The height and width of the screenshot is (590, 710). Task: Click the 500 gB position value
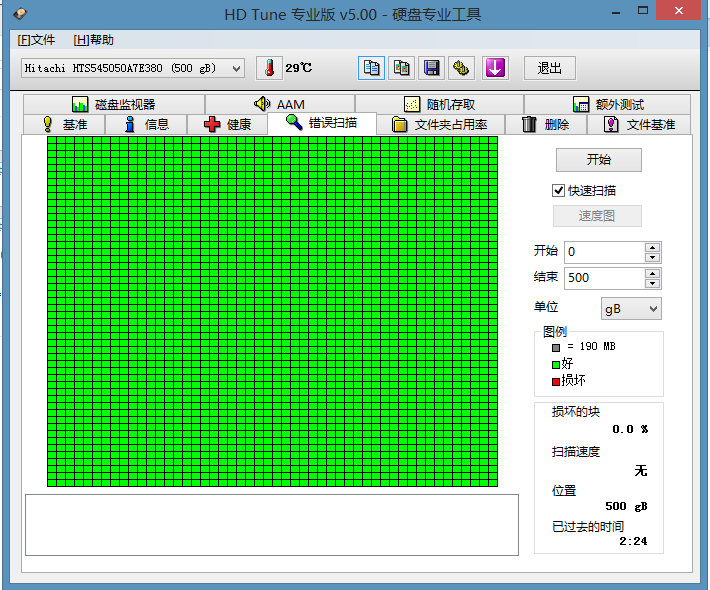pos(626,506)
